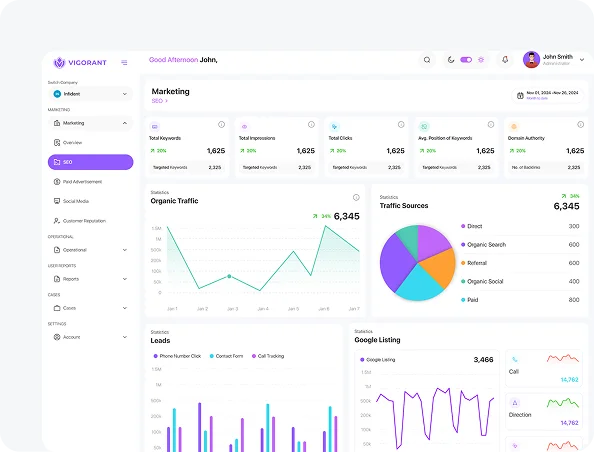Click the Operational document icon

point(57,250)
